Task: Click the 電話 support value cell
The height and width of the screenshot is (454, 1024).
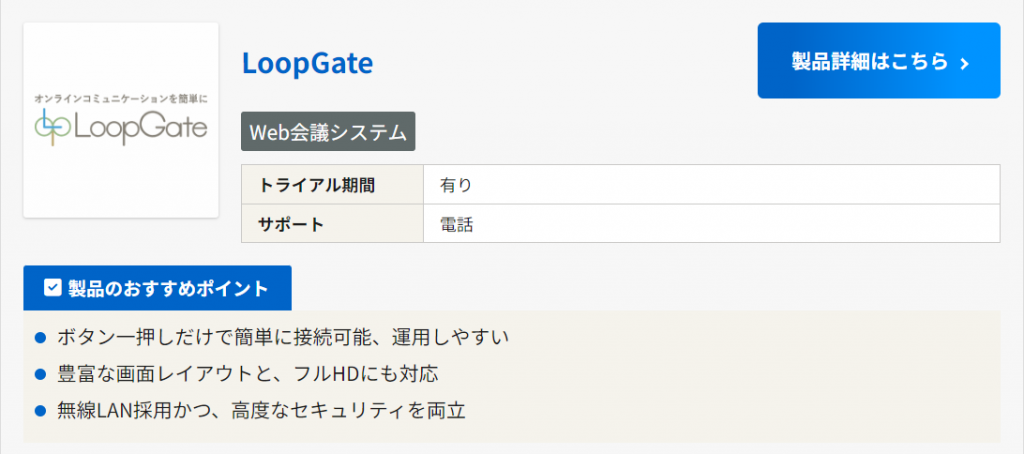Action: point(711,224)
